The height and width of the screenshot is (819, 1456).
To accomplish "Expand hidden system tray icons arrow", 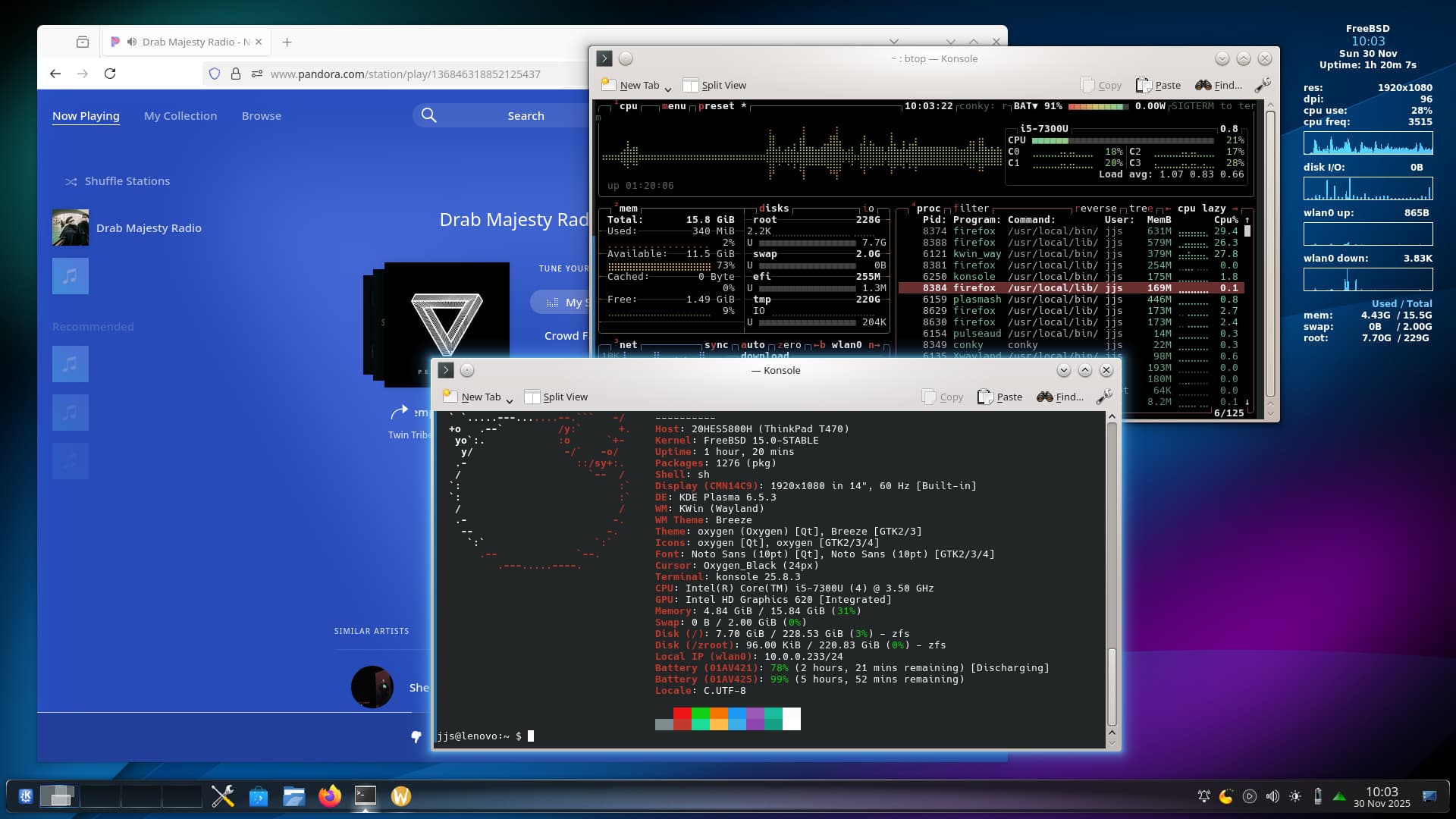I will pyautogui.click(x=1339, y=796).
